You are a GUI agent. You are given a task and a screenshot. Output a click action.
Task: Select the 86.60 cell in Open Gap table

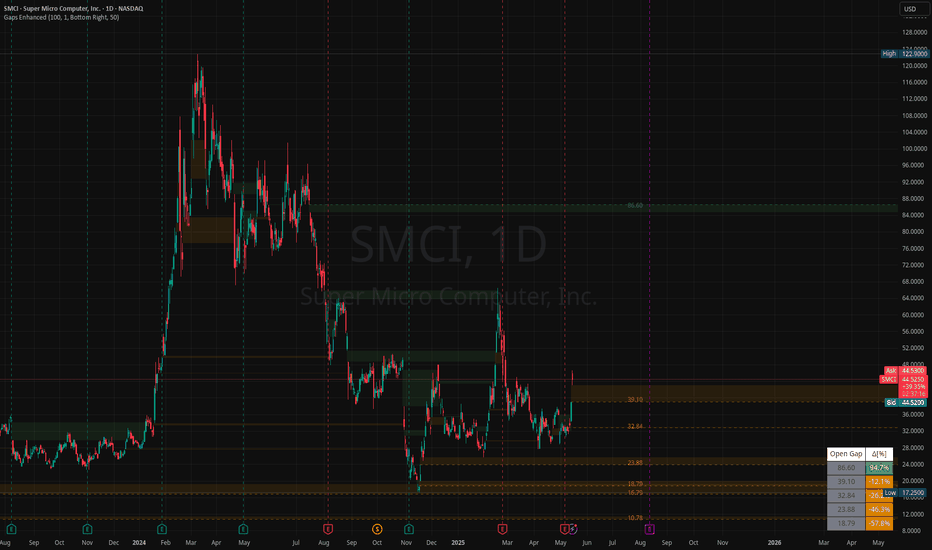[x=846, y=468]
